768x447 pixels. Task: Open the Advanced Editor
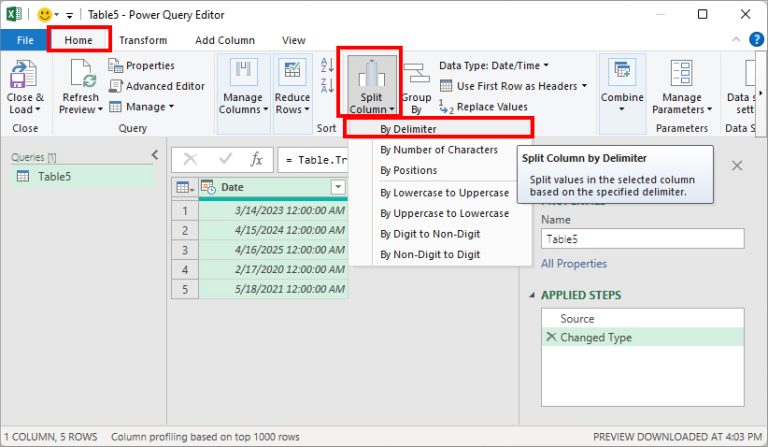pos(158,86)
